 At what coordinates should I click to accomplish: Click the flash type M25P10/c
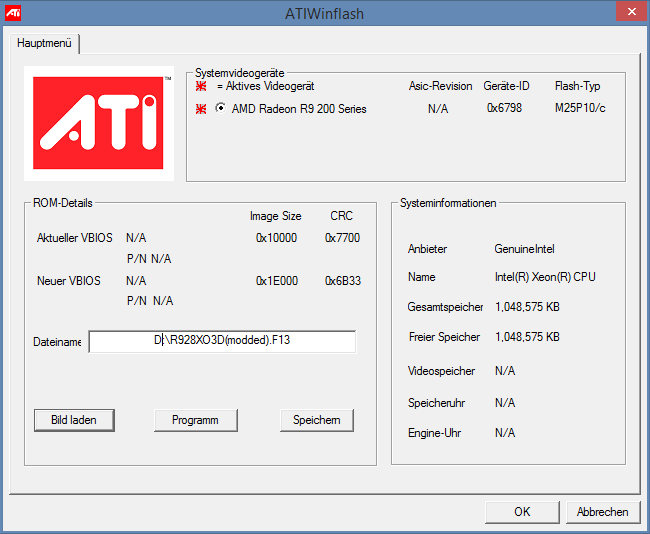click(580, 108)
